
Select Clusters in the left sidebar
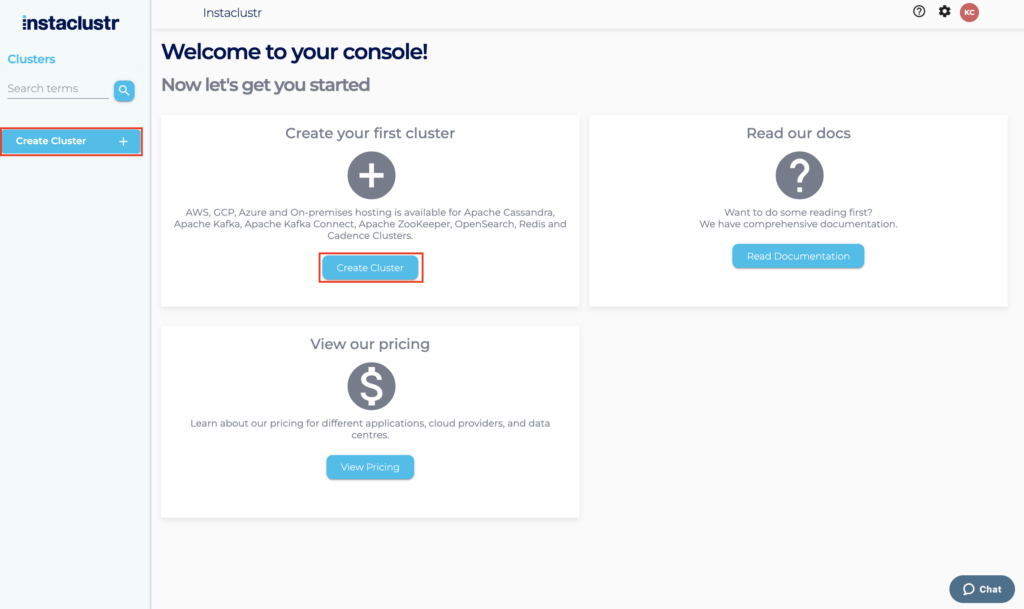pos(31,59)
